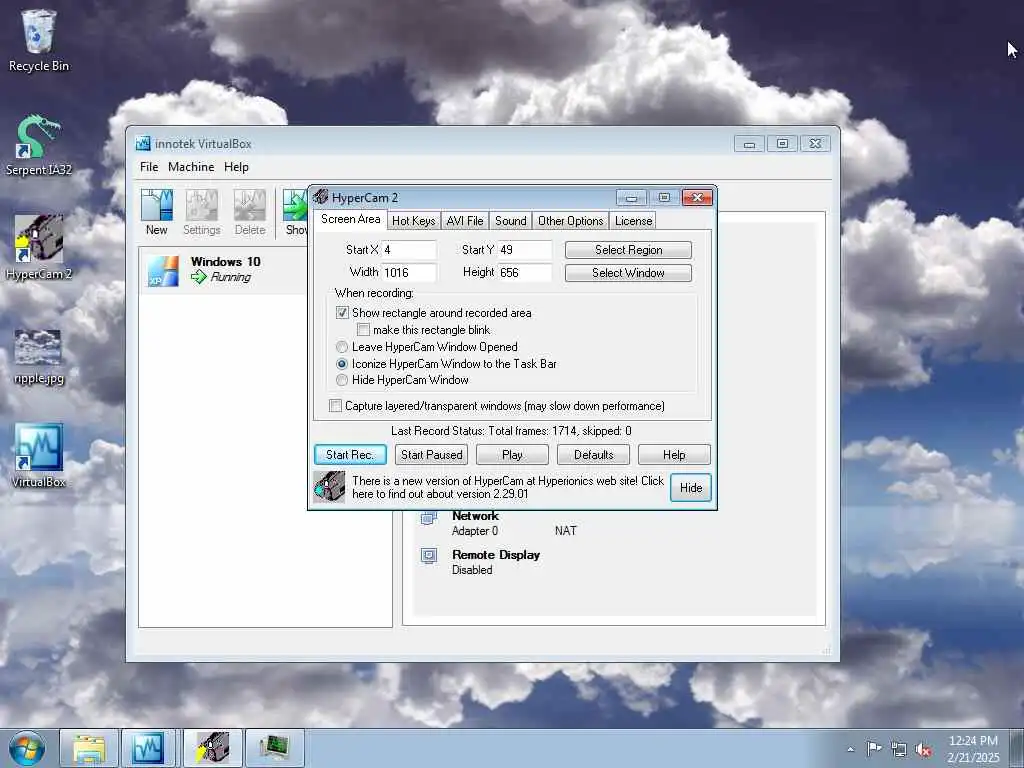Image resolution: width=1024 pixels, height=768 pixels.
Task: Click the Start Rec. button
Action: point(350,455)
